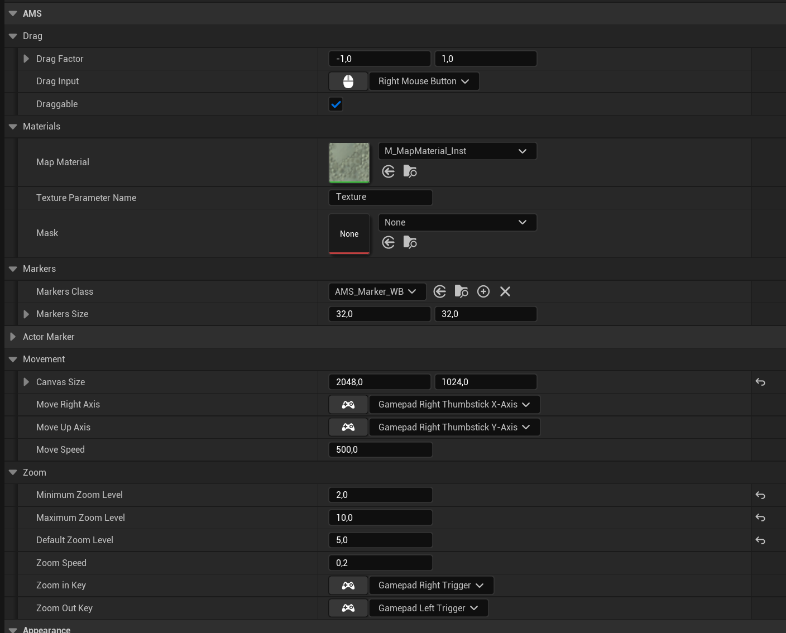Viewport: 786px width, 633px height.
Task: Collapse the Materials section
Action: pos(13,126)
